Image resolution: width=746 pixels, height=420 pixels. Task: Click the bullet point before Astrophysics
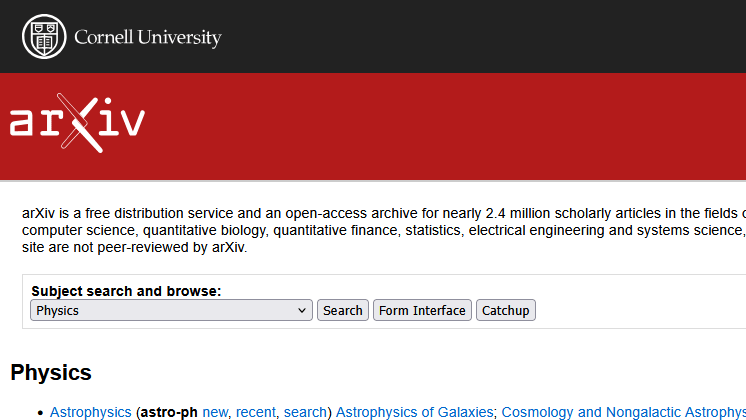coord(39,413)
